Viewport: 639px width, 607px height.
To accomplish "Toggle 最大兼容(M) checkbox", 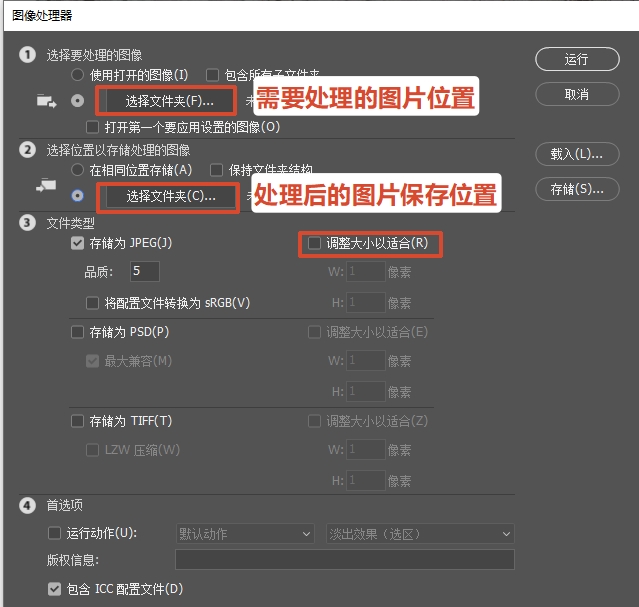I will [93, 361].
